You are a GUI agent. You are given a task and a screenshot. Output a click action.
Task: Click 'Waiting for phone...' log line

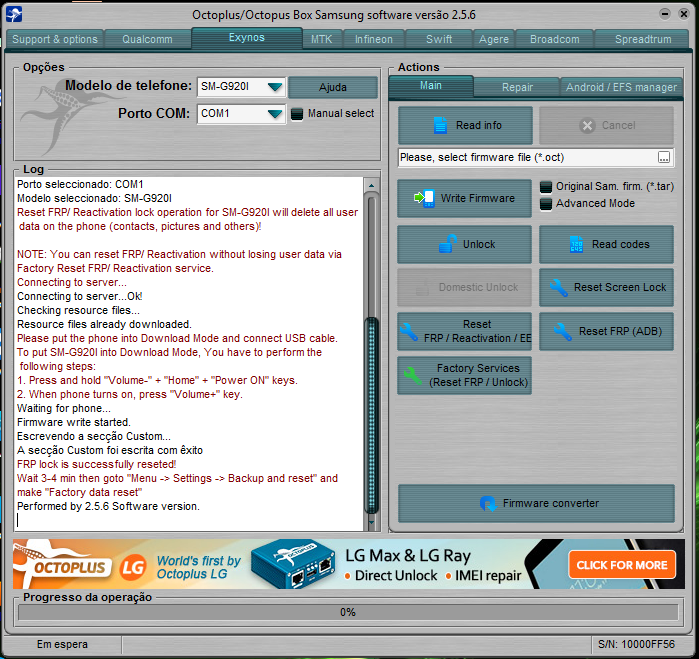pos(64,408)
